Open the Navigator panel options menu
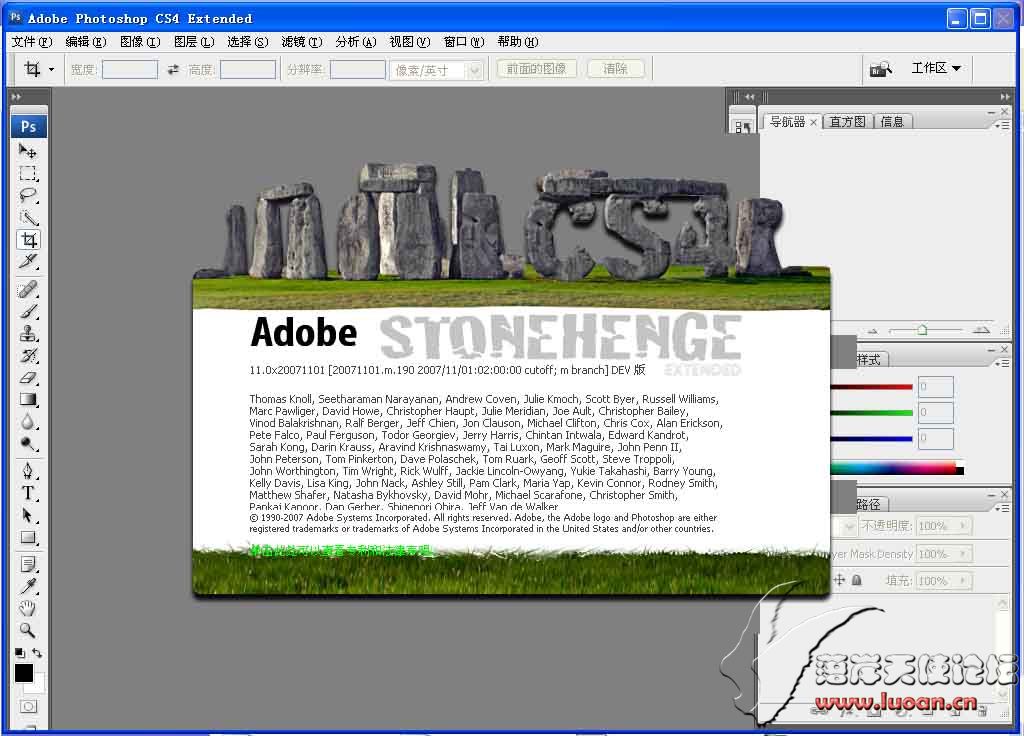Image resolution: width=1024 pixels, height=736 pixels. [x=1002, y=124]
